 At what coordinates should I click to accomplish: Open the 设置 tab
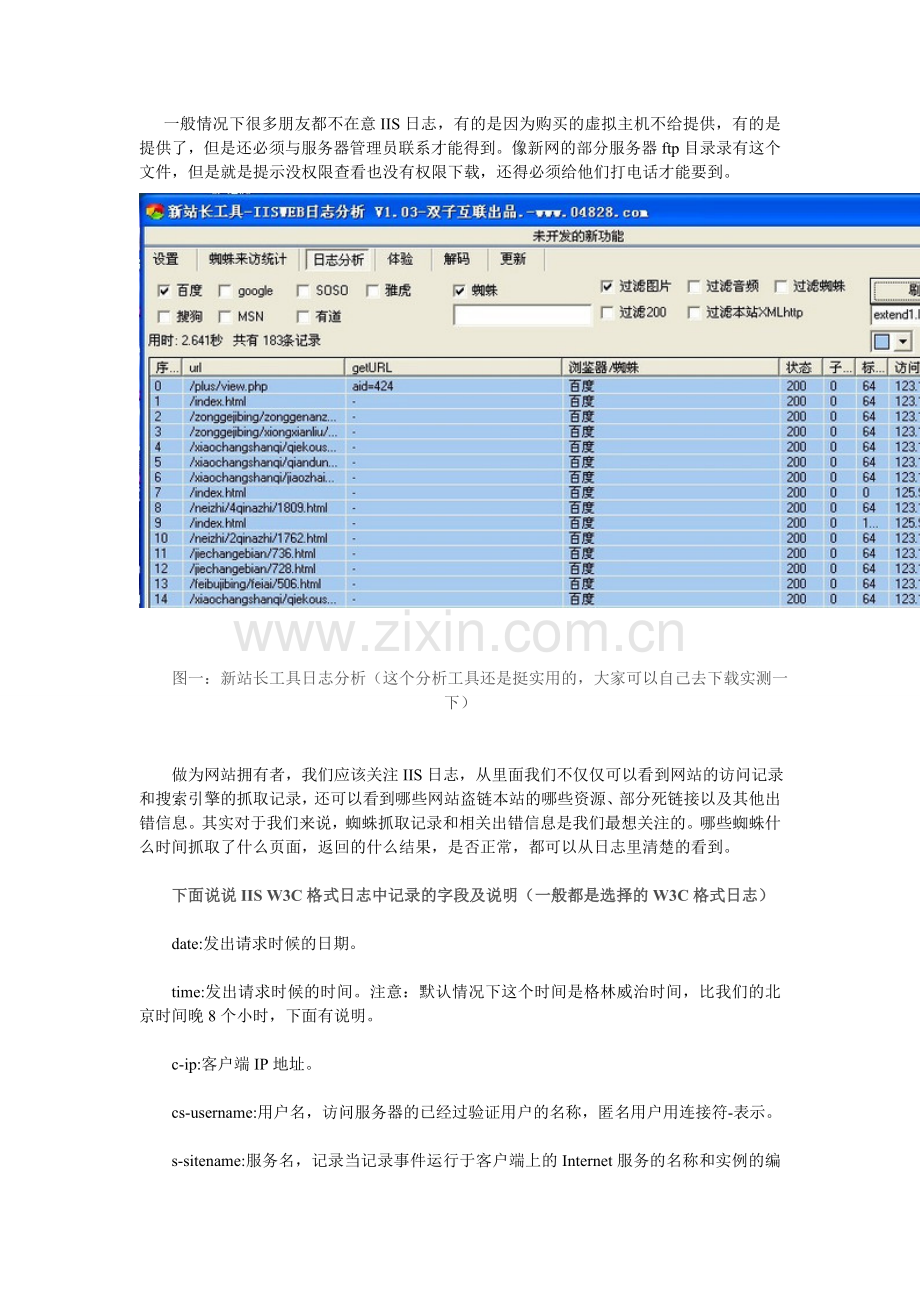pyautogui.click(x=166, y=260)
